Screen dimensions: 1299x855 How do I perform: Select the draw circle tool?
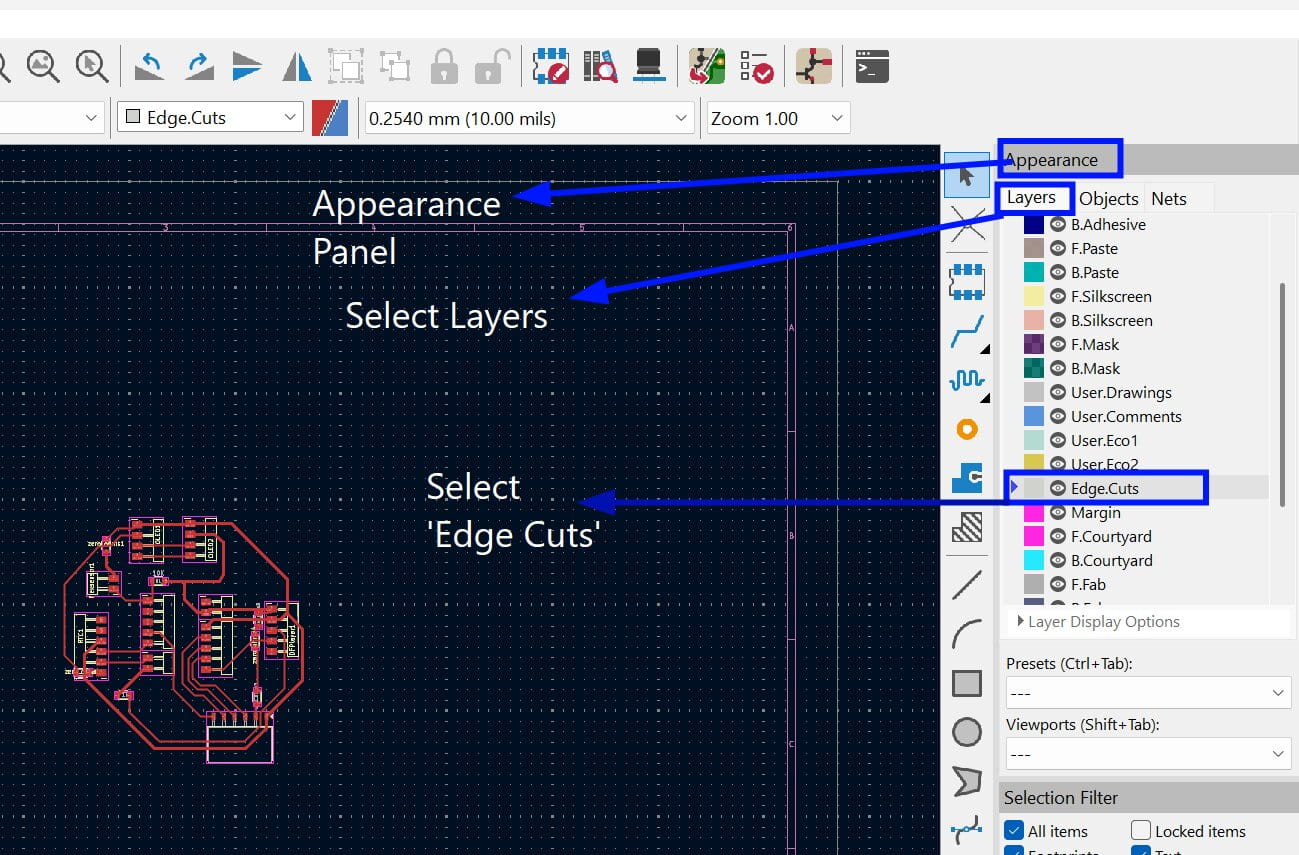(967, 733)
